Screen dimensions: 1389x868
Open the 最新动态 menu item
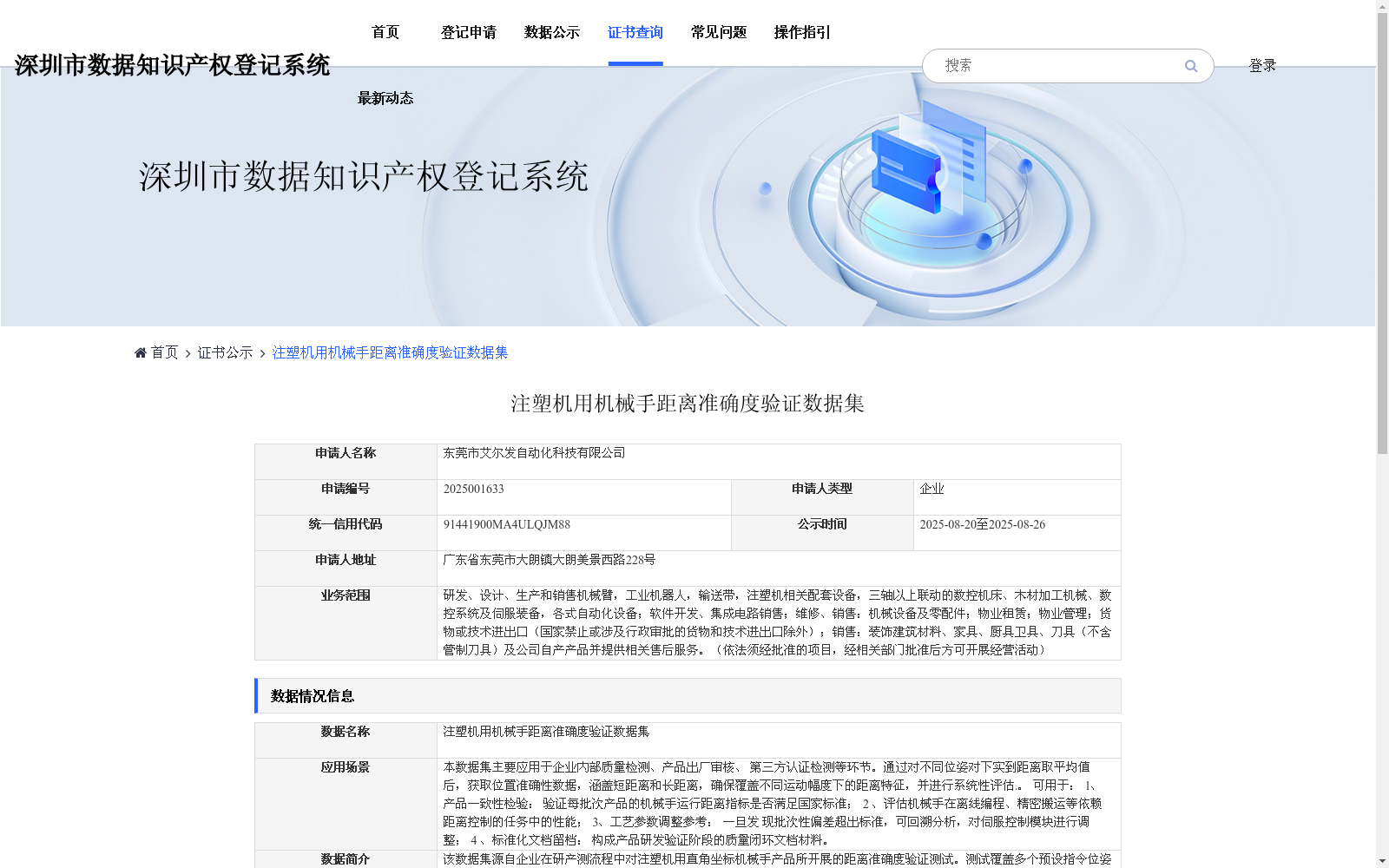pyautogui.click(x=385, y=99)
